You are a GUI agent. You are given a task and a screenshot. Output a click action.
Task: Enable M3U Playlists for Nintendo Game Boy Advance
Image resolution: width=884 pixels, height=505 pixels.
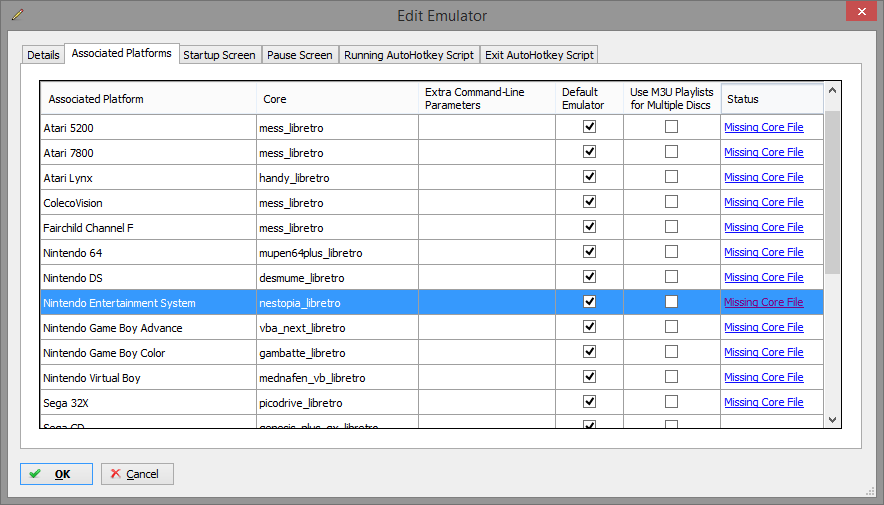[x=671, y=326]
